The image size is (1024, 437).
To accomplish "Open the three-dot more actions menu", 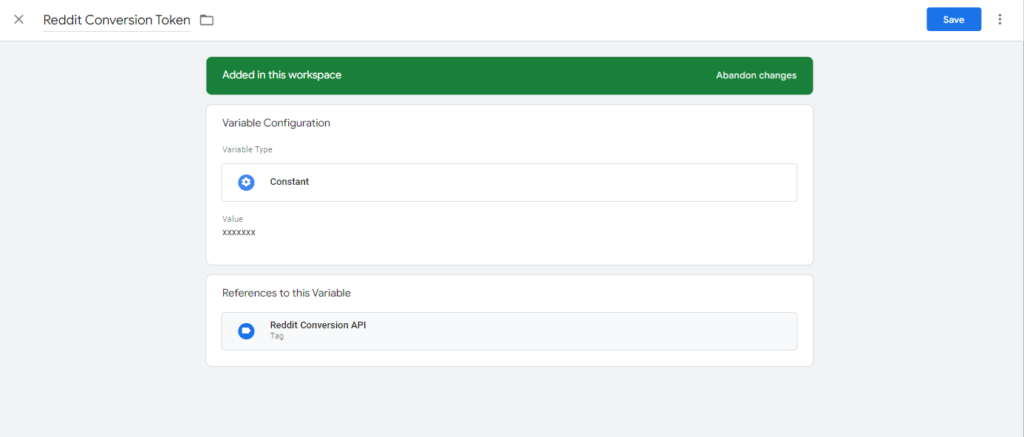I will 999,20.
